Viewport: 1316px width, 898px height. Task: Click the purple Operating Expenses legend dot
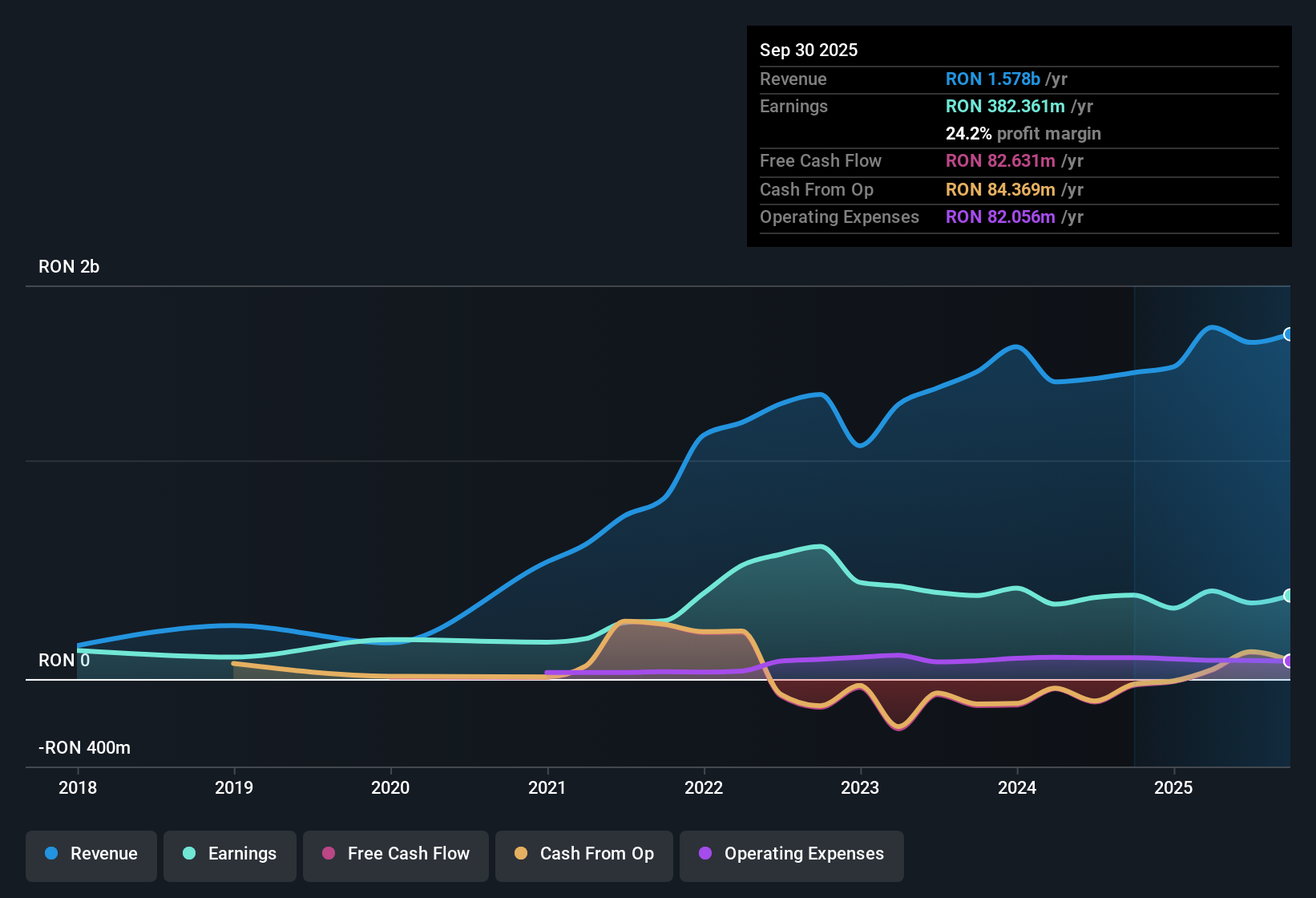click(x=704, y=854)
